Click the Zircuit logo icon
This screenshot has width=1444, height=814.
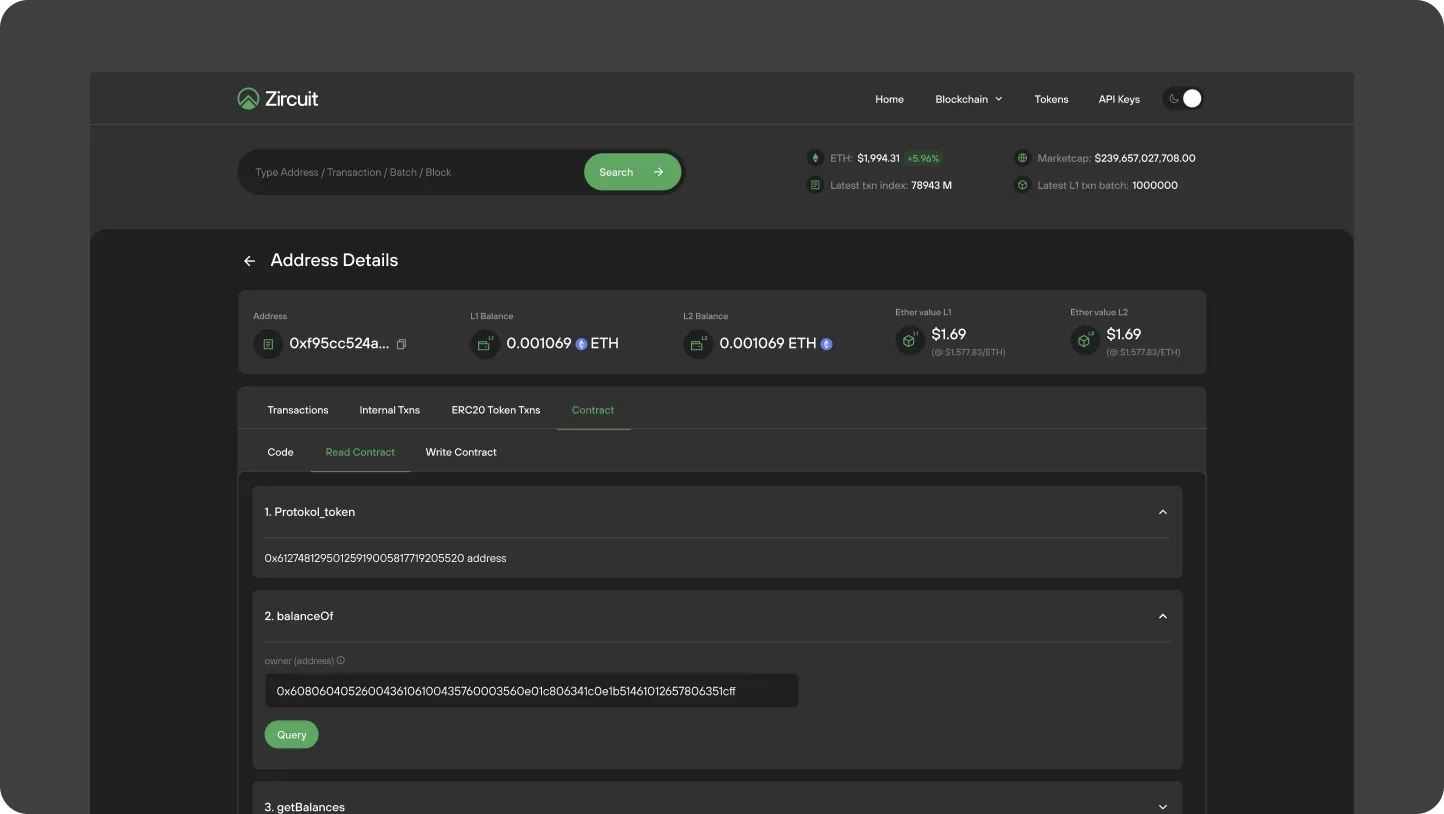point(247,98)
